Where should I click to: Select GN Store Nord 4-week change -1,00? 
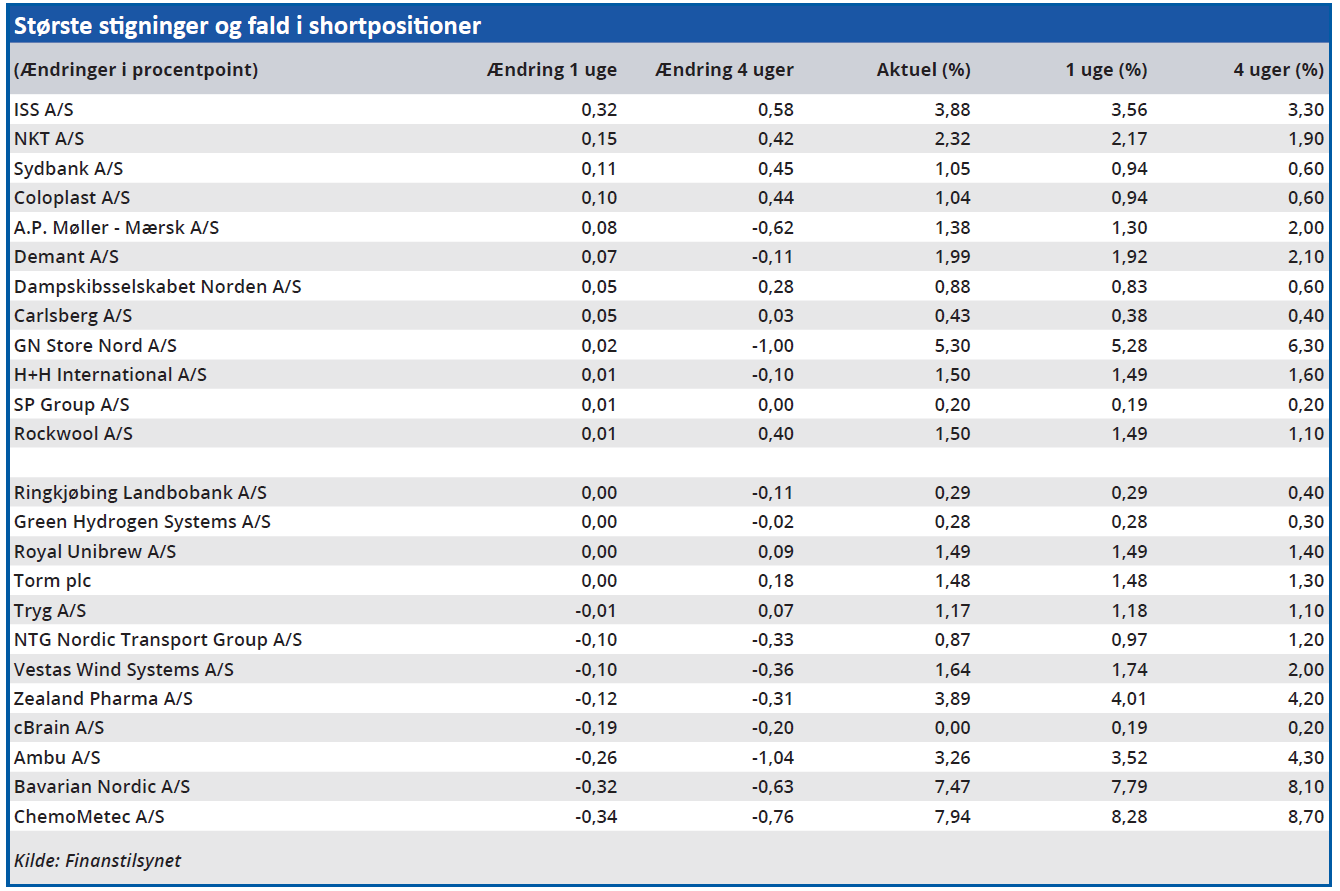(x=773, y=345)
